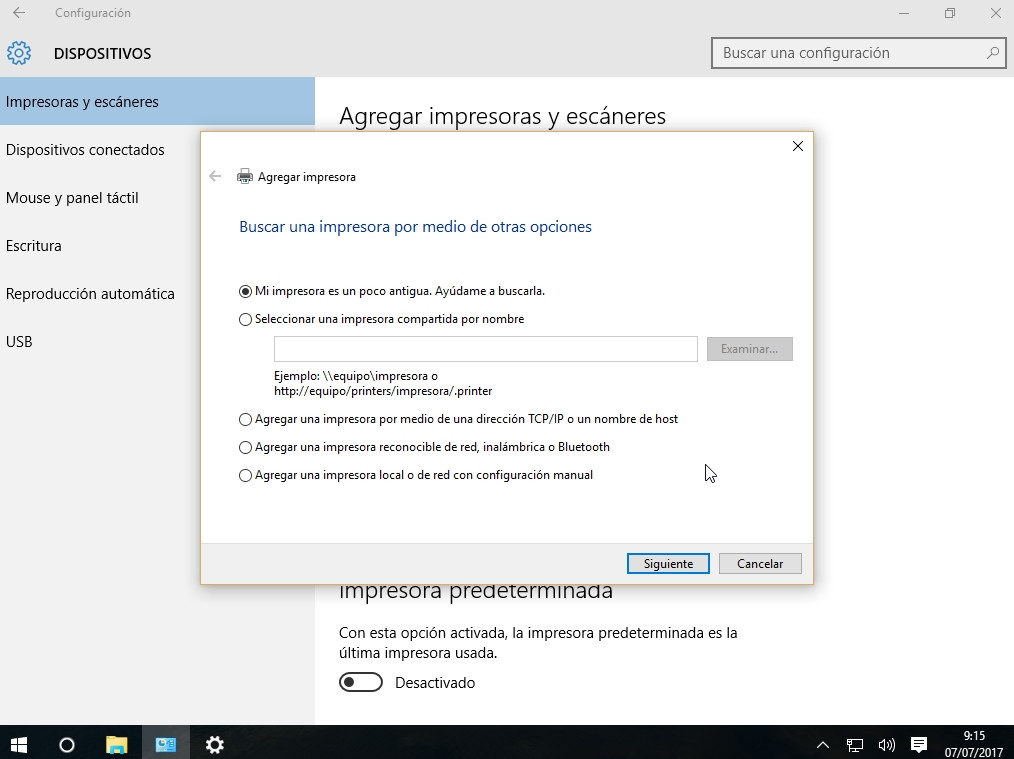Image resolution: width=1014 pixels, height=759 pixels.
Task: Open the Windows Start menu
Action: [18, 744]
